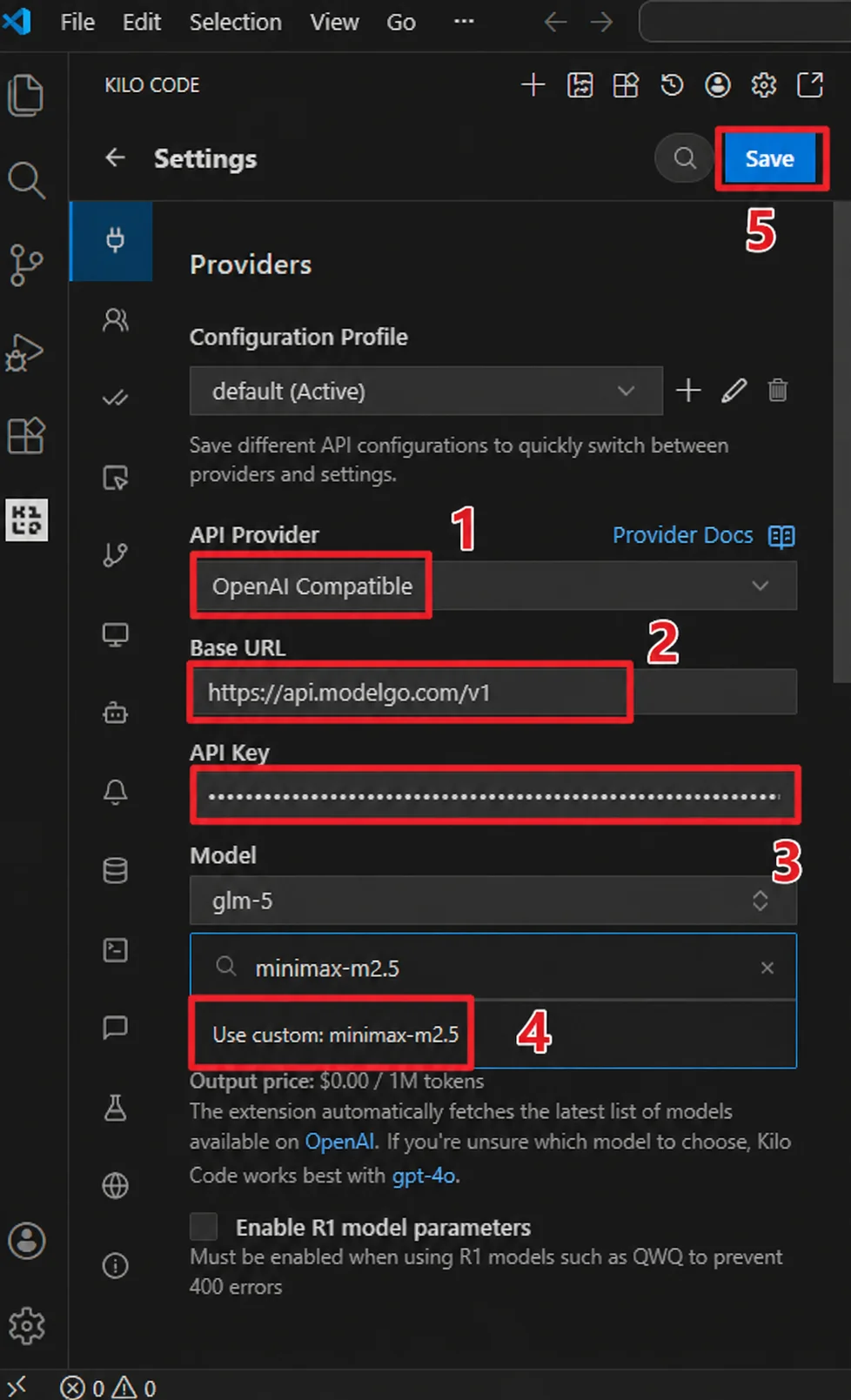Open the notifications bell settings tab
The height and width of the screenshot is (1400, 851).
pyautogui.click(x=115, y=792)
